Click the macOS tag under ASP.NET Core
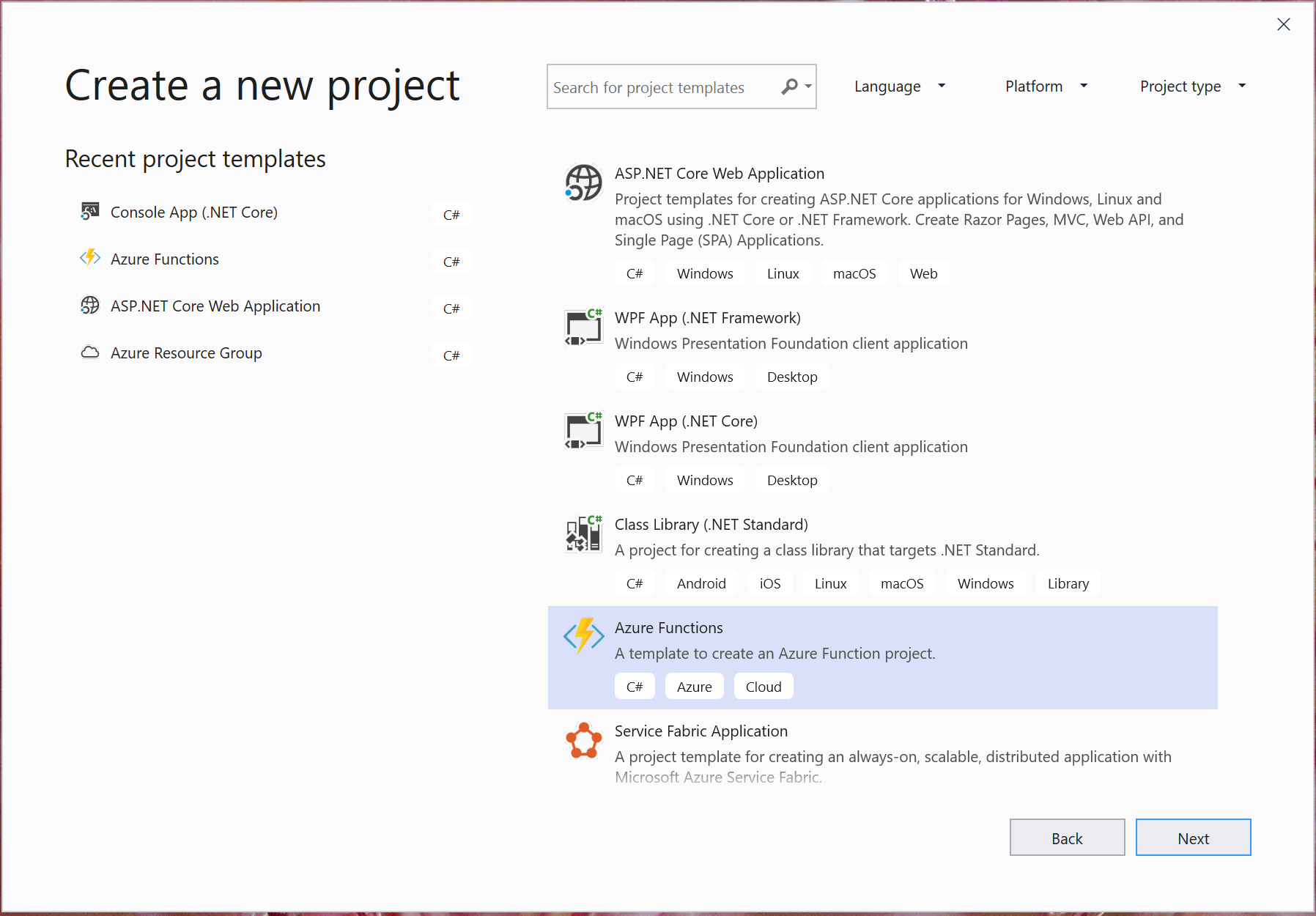 (854, 273)
